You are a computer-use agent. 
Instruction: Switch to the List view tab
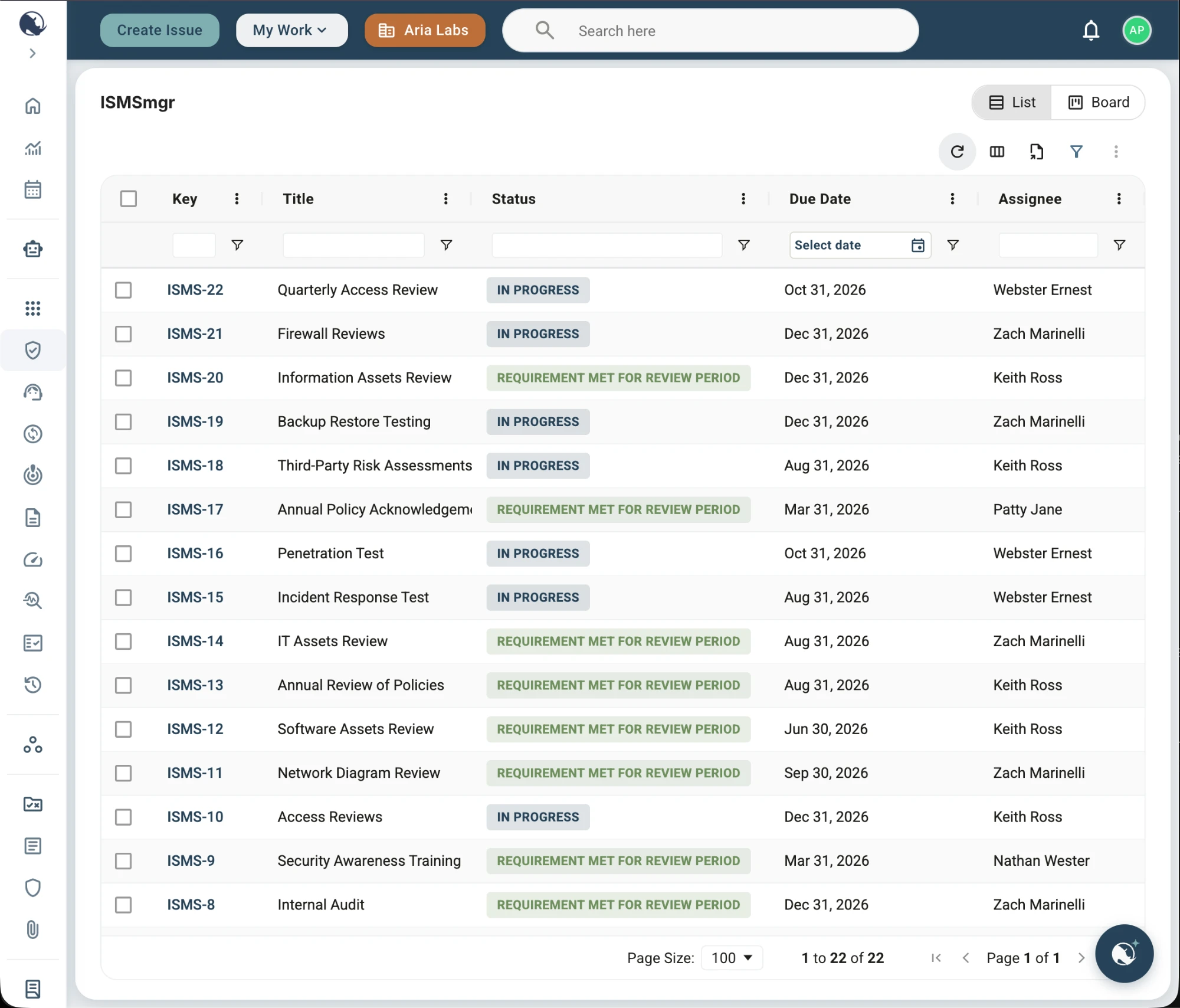1012,102
